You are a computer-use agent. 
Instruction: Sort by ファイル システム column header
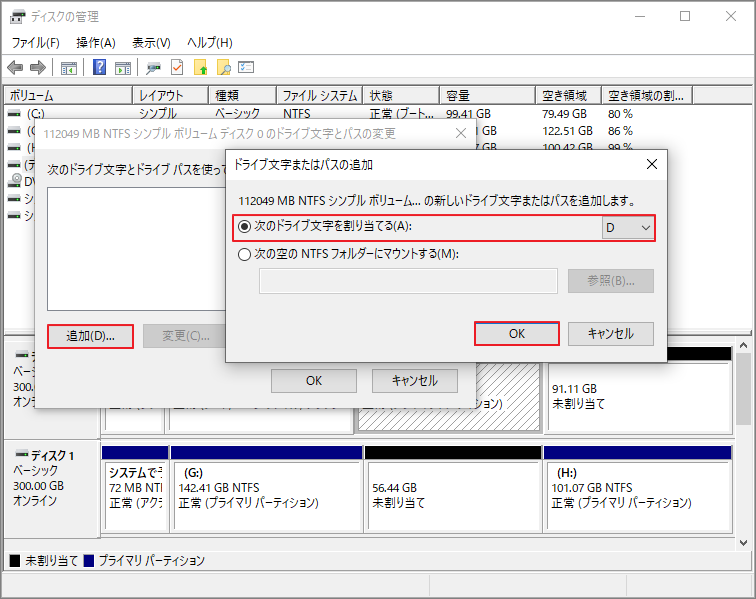pyautogui.click(x=320, y=95)
